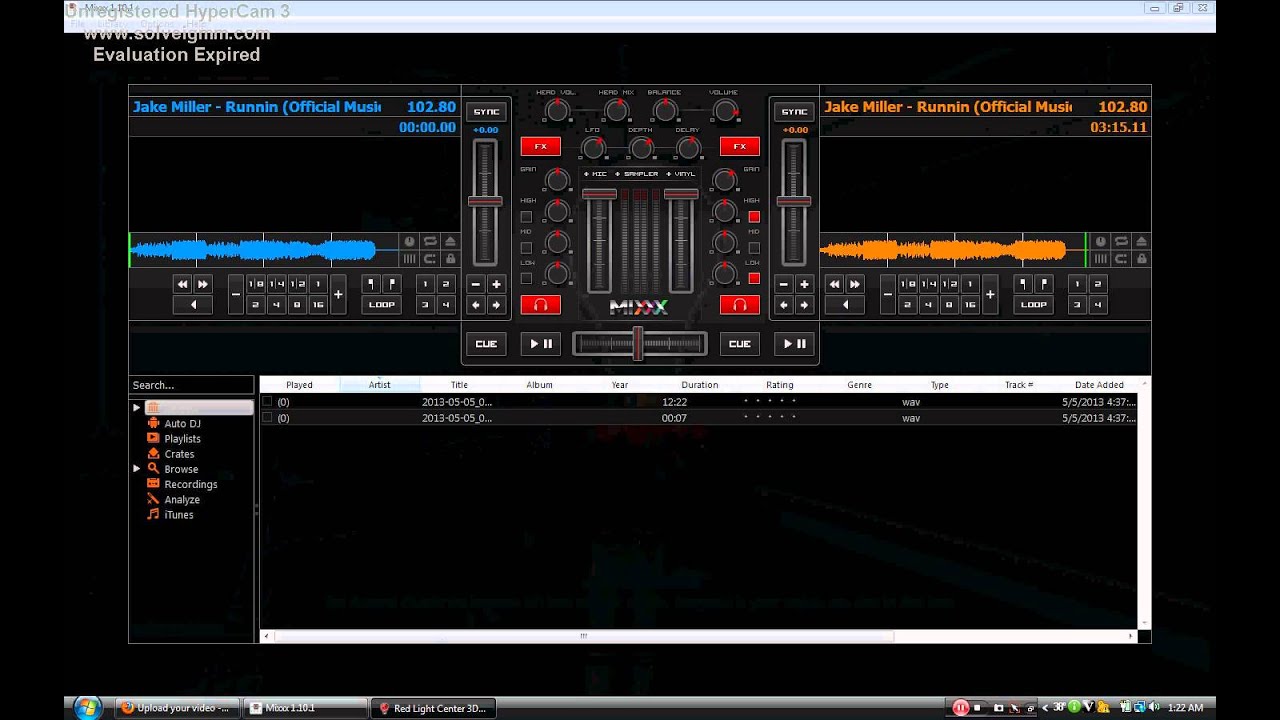Eject track from left deck
1280x720 pixels.
point(450,242)
